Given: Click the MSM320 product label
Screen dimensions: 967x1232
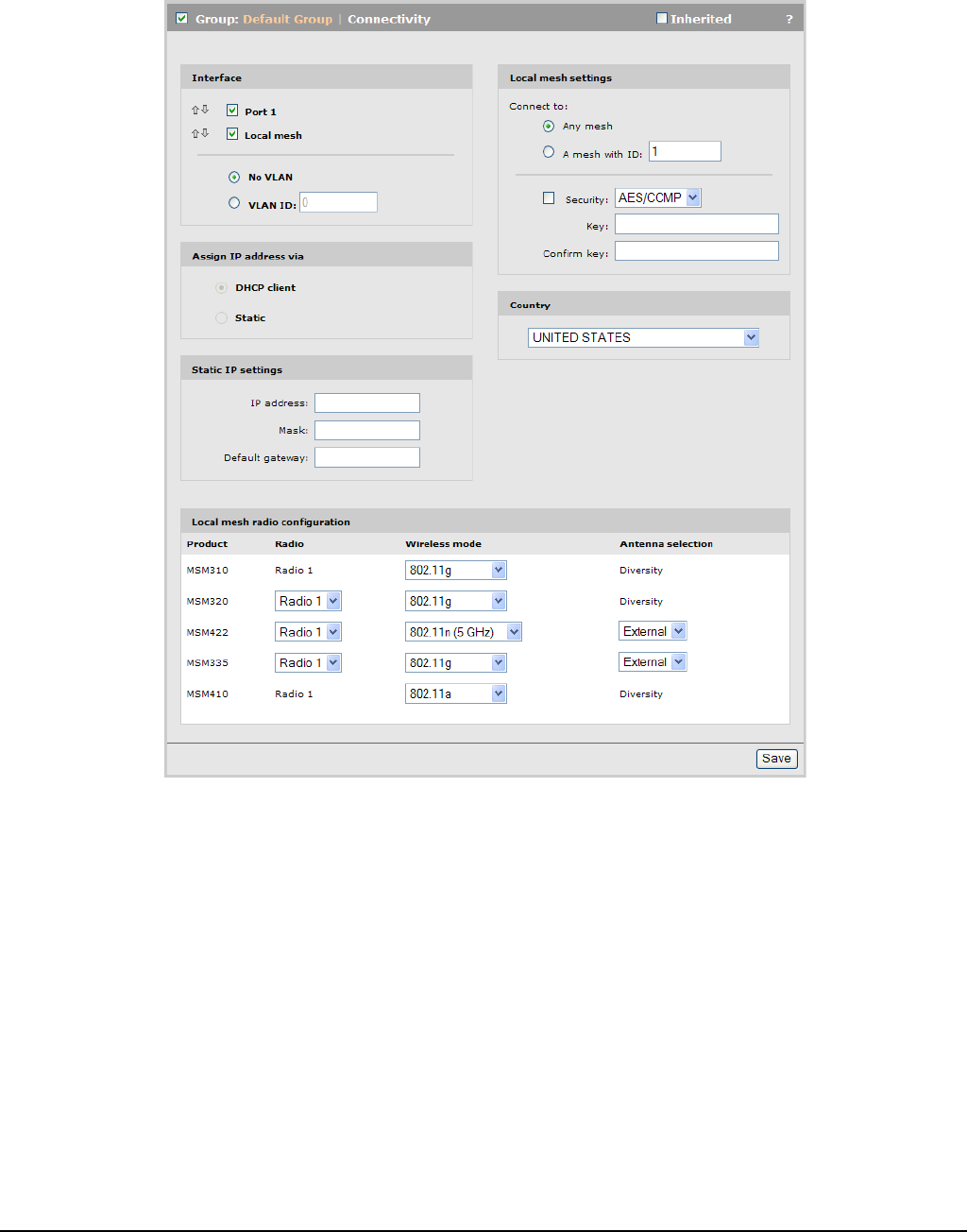Looking at the screenshot, I should [208, 602].
